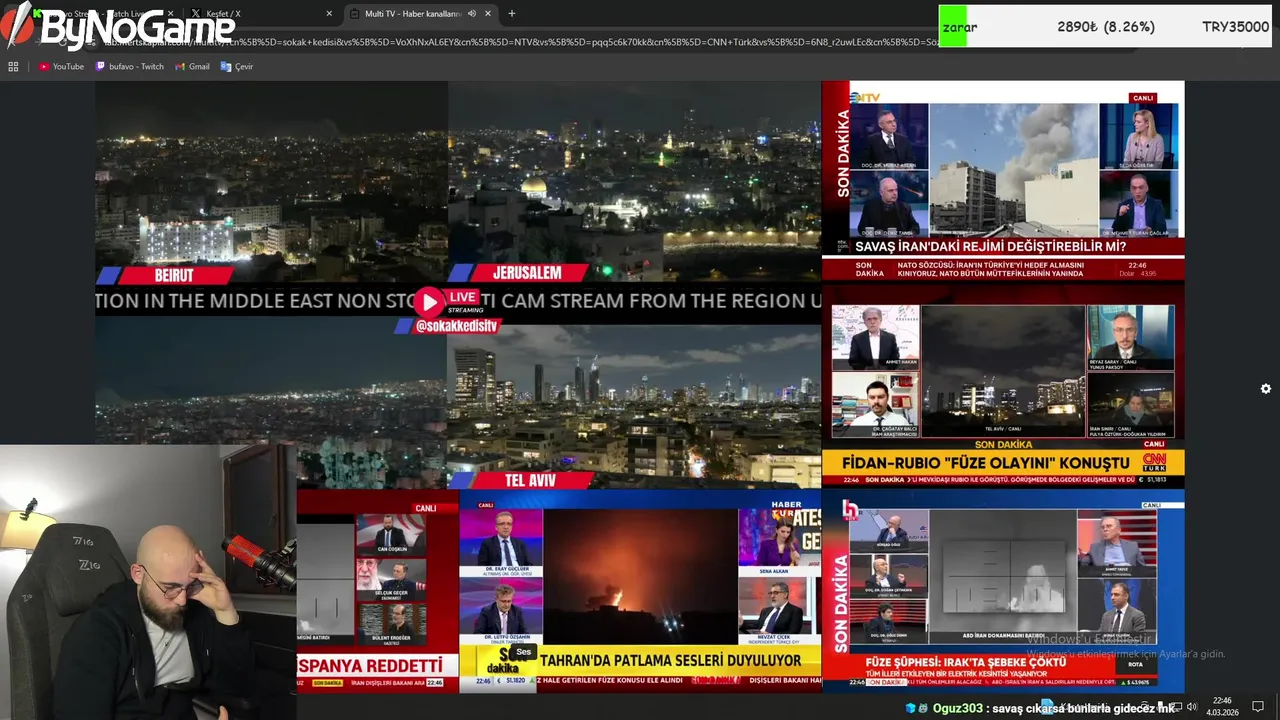
Task: Open the Multi TV page settings gear
Action: (x=1265, y=389)
